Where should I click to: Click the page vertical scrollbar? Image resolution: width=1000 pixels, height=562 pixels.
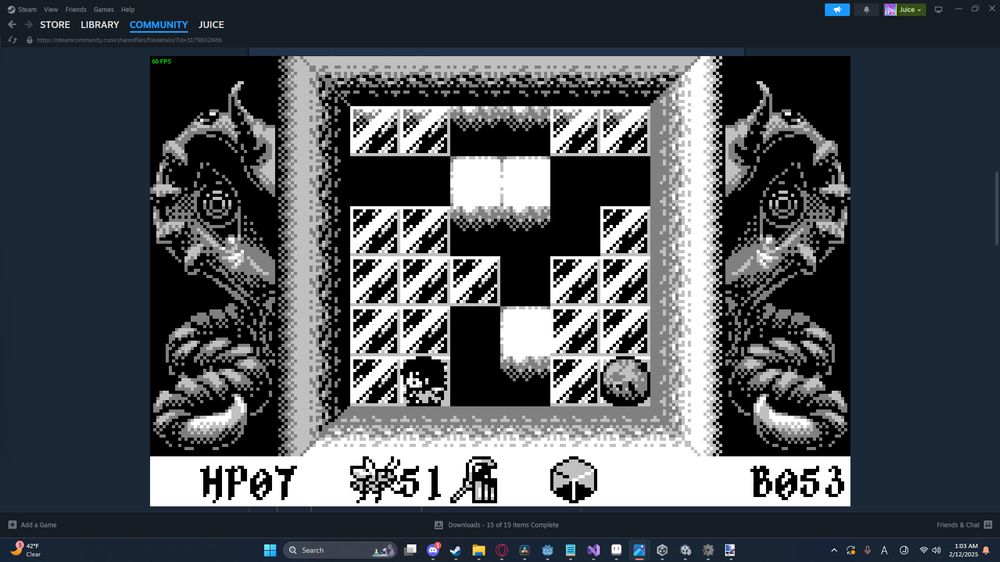(996, 208)
